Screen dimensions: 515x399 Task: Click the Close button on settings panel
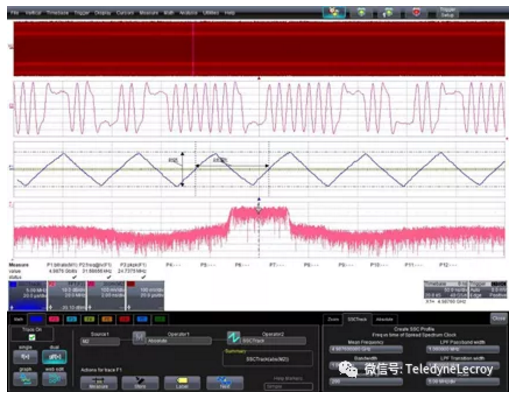(x=499, y=318)
